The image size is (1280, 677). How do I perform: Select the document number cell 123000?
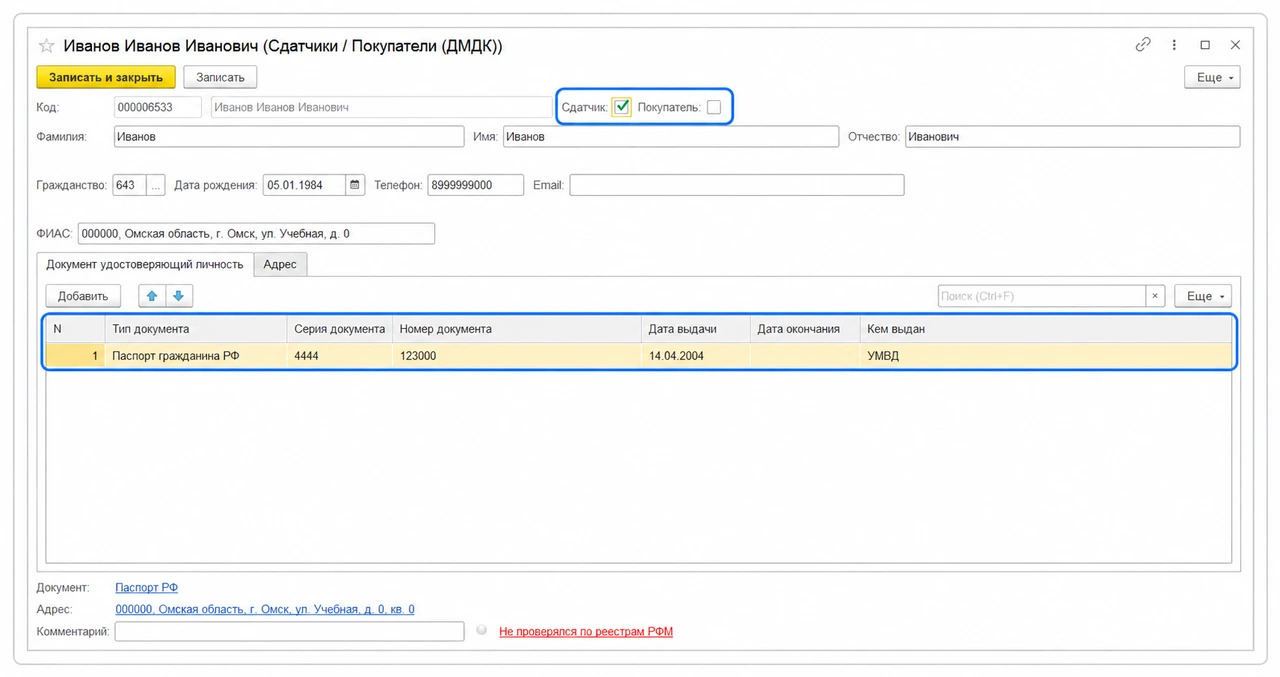tap(516, 355)
